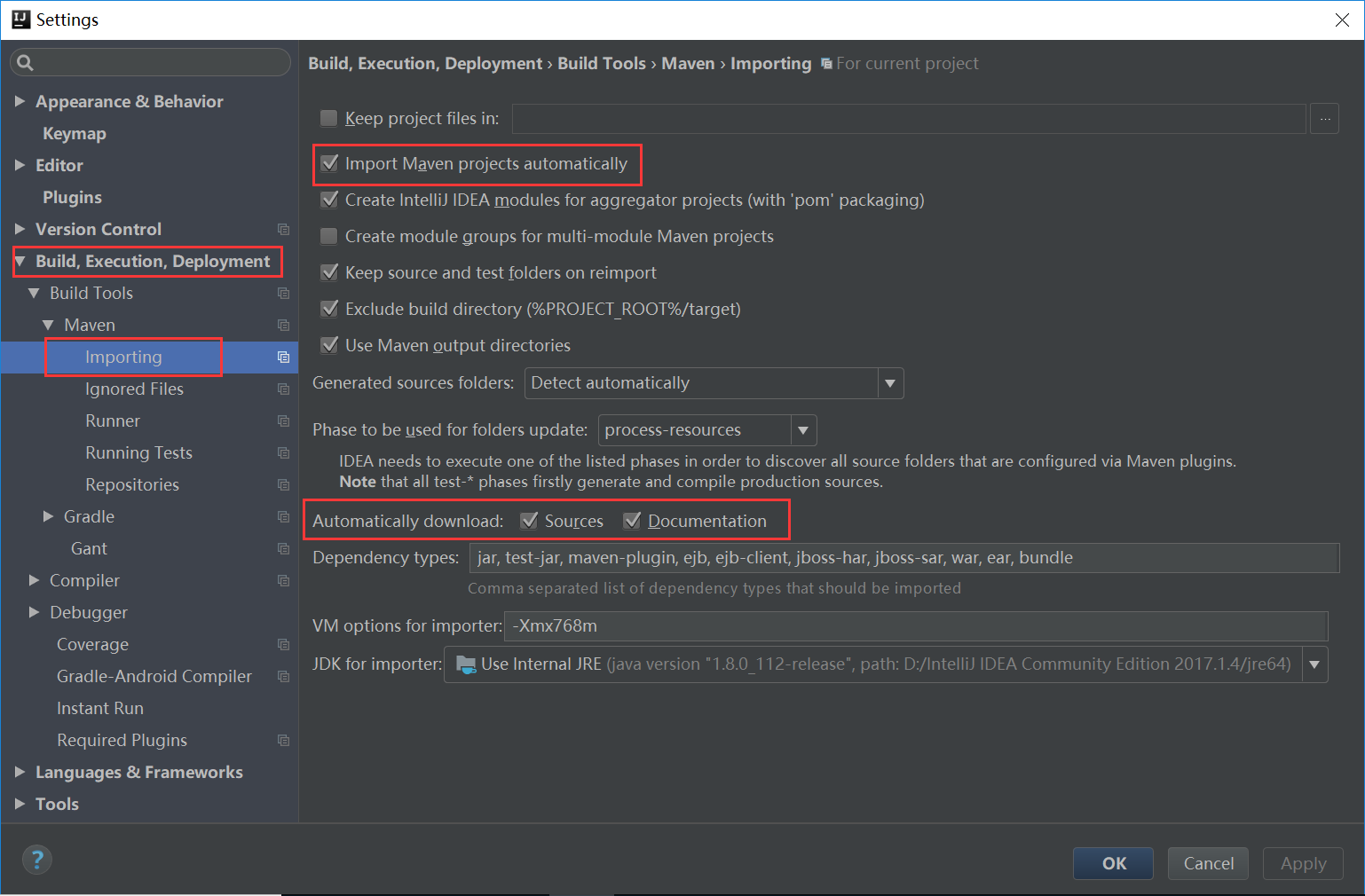Click project-level icon beside Runner
1365x896 pixels.
click(283, 420)
